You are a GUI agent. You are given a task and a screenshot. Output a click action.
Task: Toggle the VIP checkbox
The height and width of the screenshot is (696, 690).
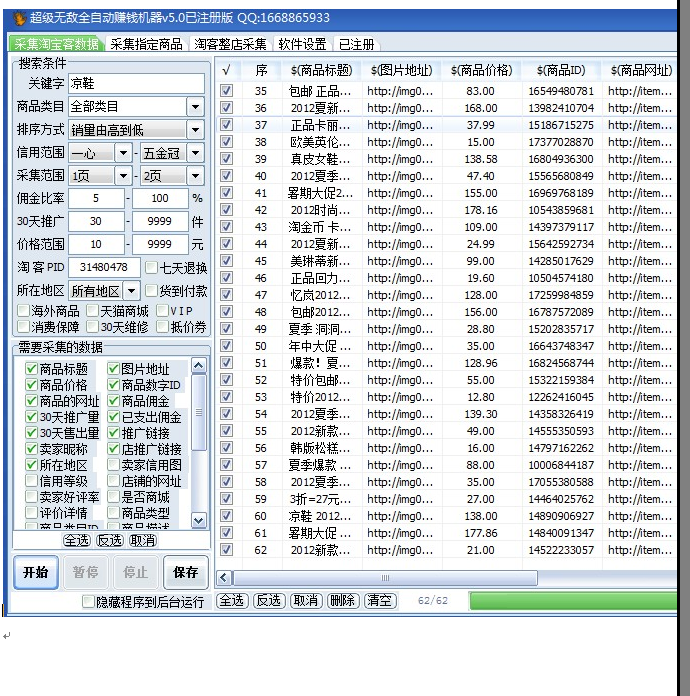(162, 310)
